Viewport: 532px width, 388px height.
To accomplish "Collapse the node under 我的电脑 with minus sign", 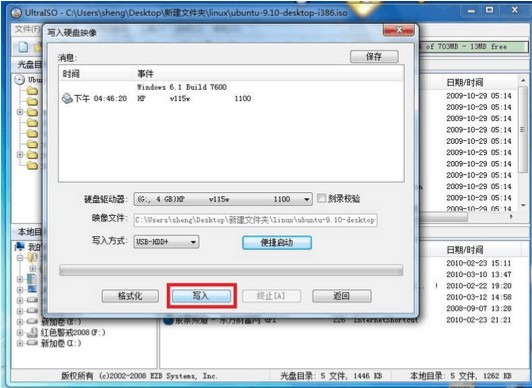I will tap(20, 258).
